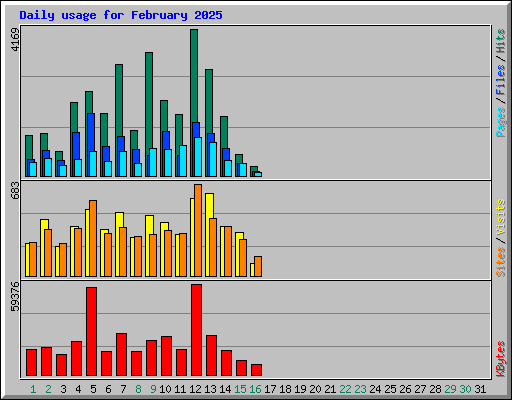Click the Files legend label
The width and height of the screenshot is (512, 400).
pyautogui.click(x=501, y=79)
